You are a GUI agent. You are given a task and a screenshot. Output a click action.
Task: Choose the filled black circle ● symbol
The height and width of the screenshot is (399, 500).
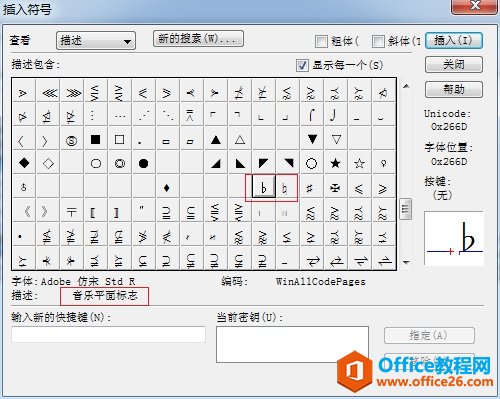[144, 163]
